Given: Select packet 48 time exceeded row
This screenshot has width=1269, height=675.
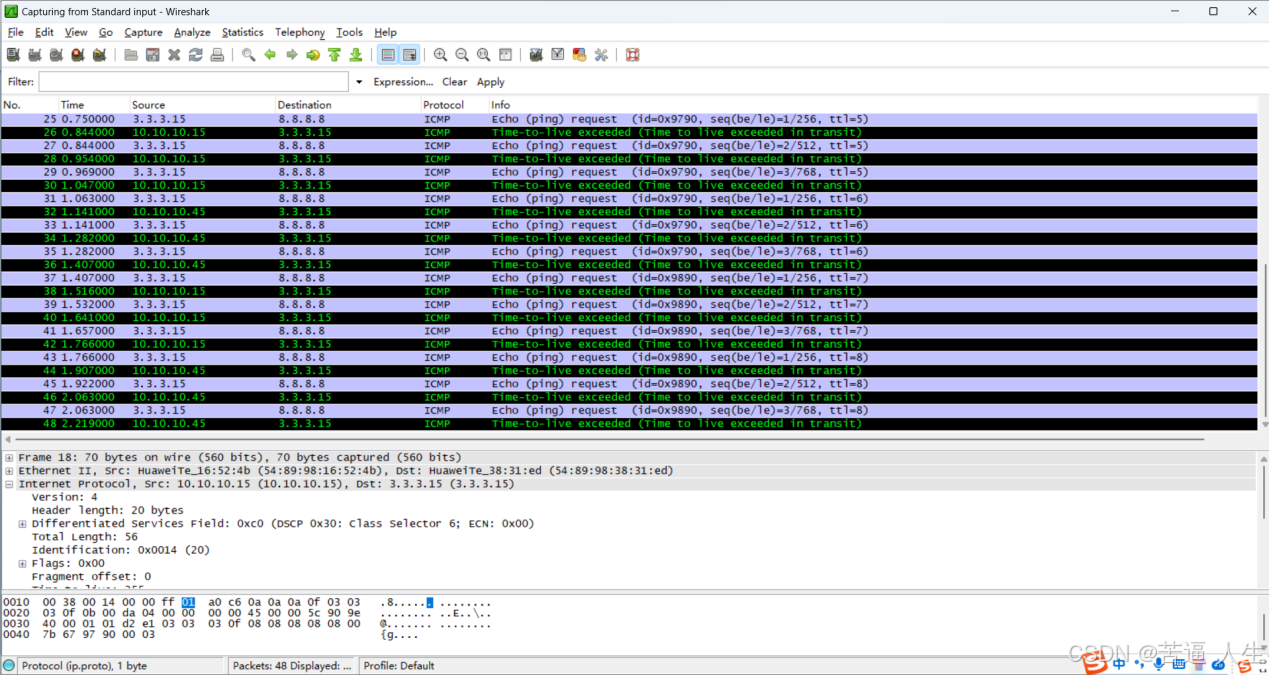Looking at the screenshot, I should (629, 424).
